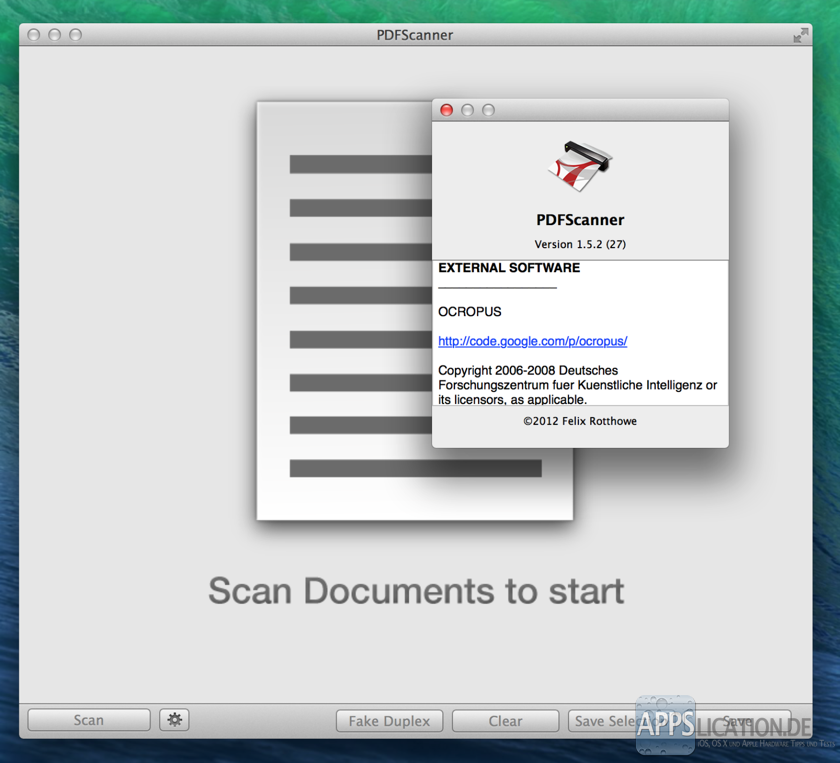840x763 pixels.
Task: Click the document placeholder page image
Action: point(415,310)
